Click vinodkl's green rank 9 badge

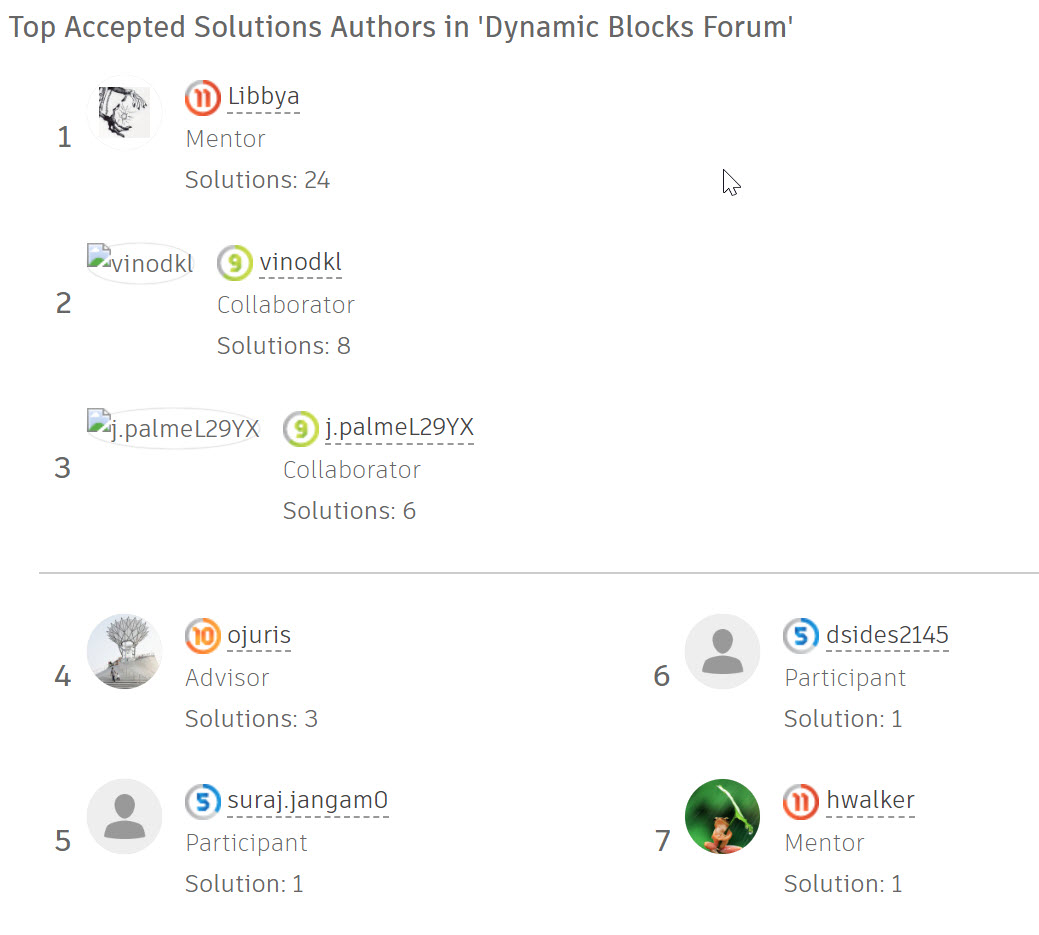232,263
